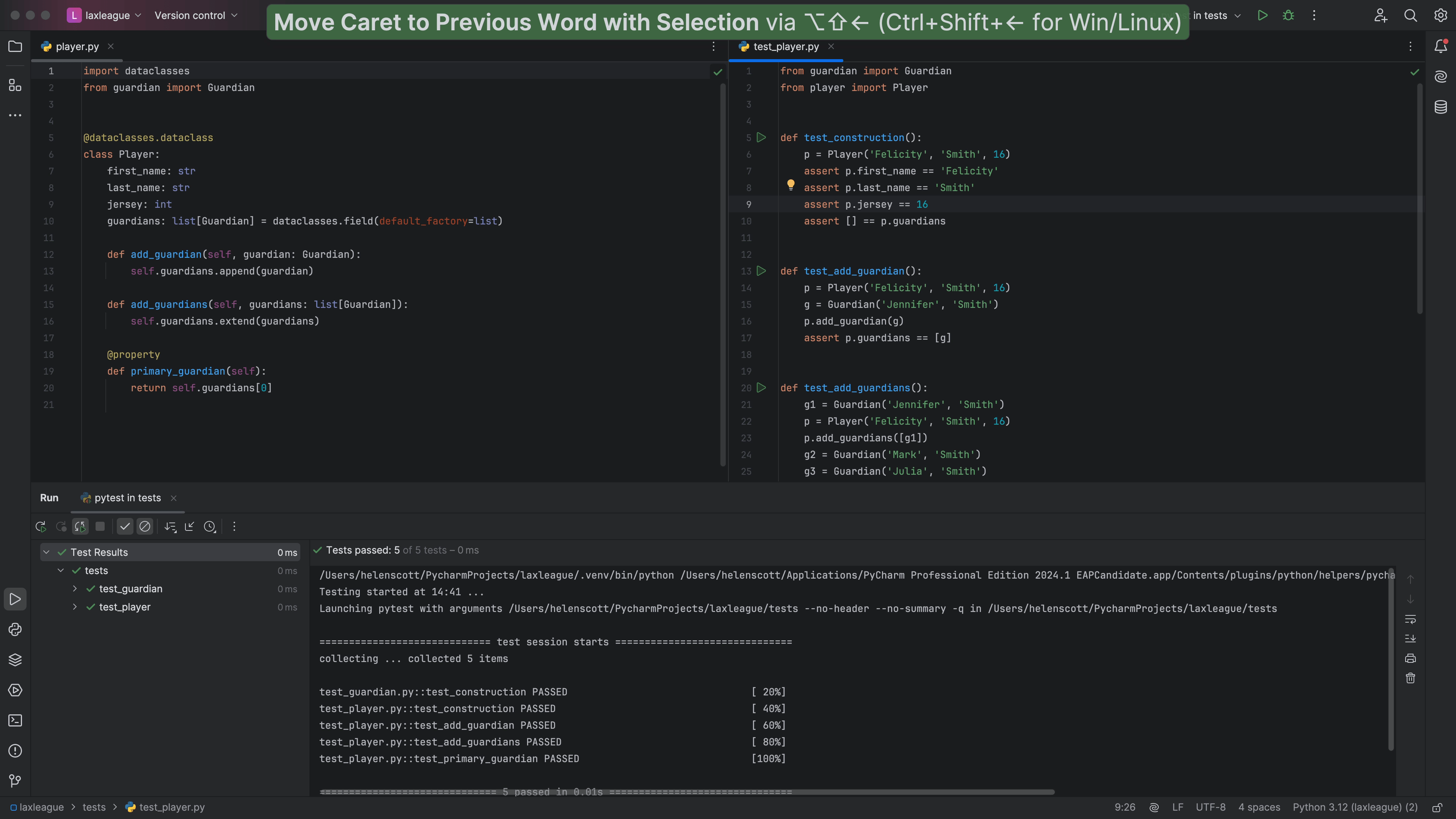Open the Version control dropdown
Image resolution: width=1456 pixels, height=819 pixels.
coord(196,15)
